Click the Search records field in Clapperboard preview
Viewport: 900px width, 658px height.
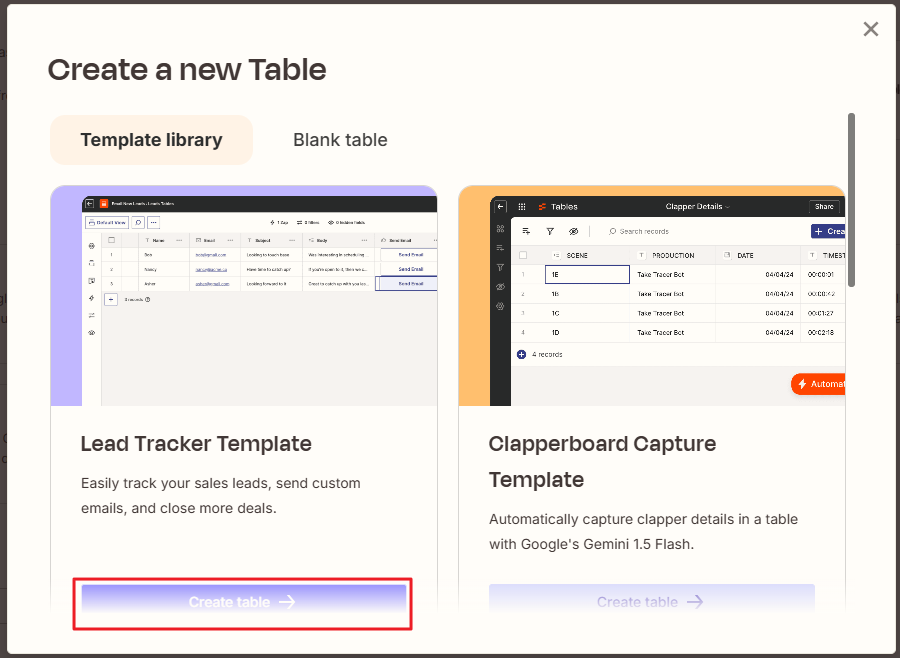[x=643, y=231]
